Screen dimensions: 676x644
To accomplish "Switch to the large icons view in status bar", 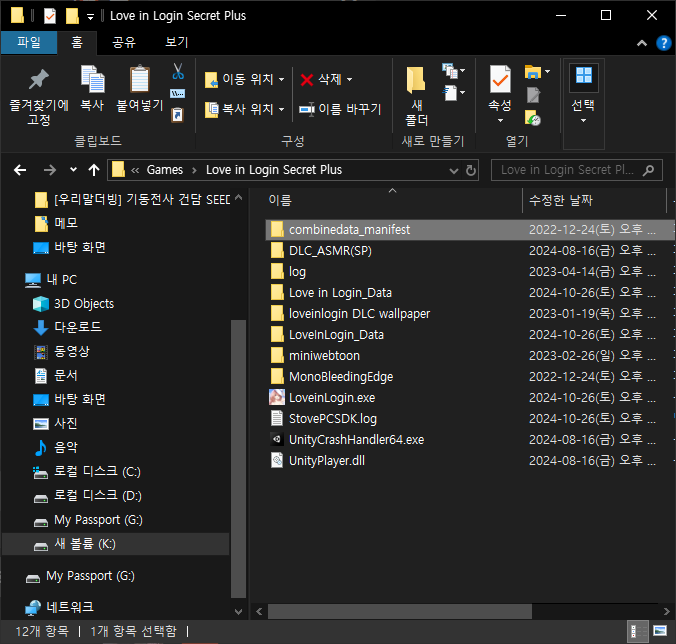I will coord(658,632).
